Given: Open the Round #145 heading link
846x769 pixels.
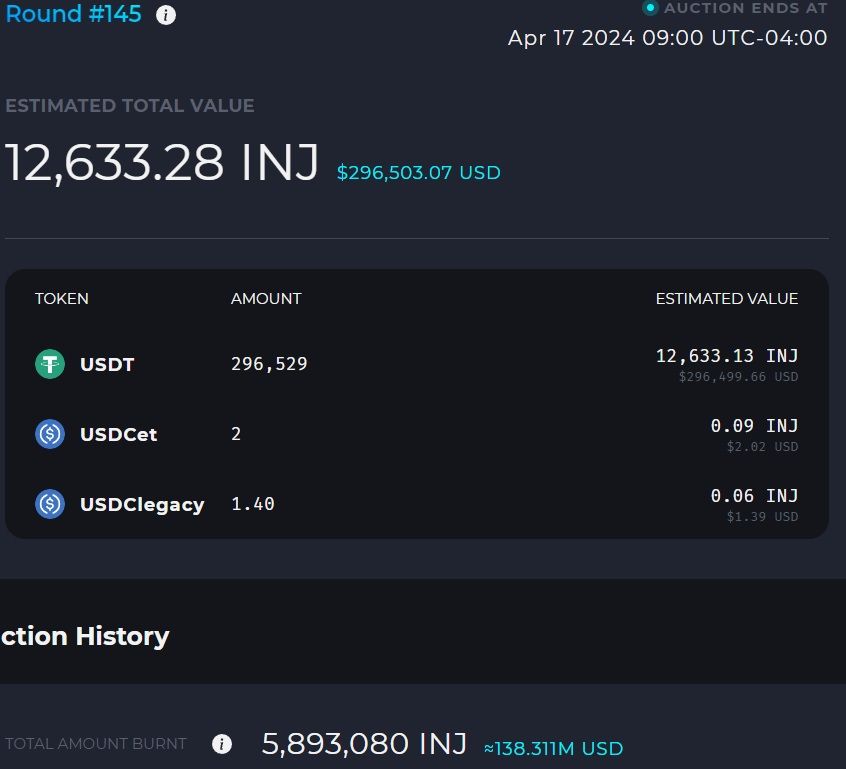Looking at the screenshot, I should (73, 14).
